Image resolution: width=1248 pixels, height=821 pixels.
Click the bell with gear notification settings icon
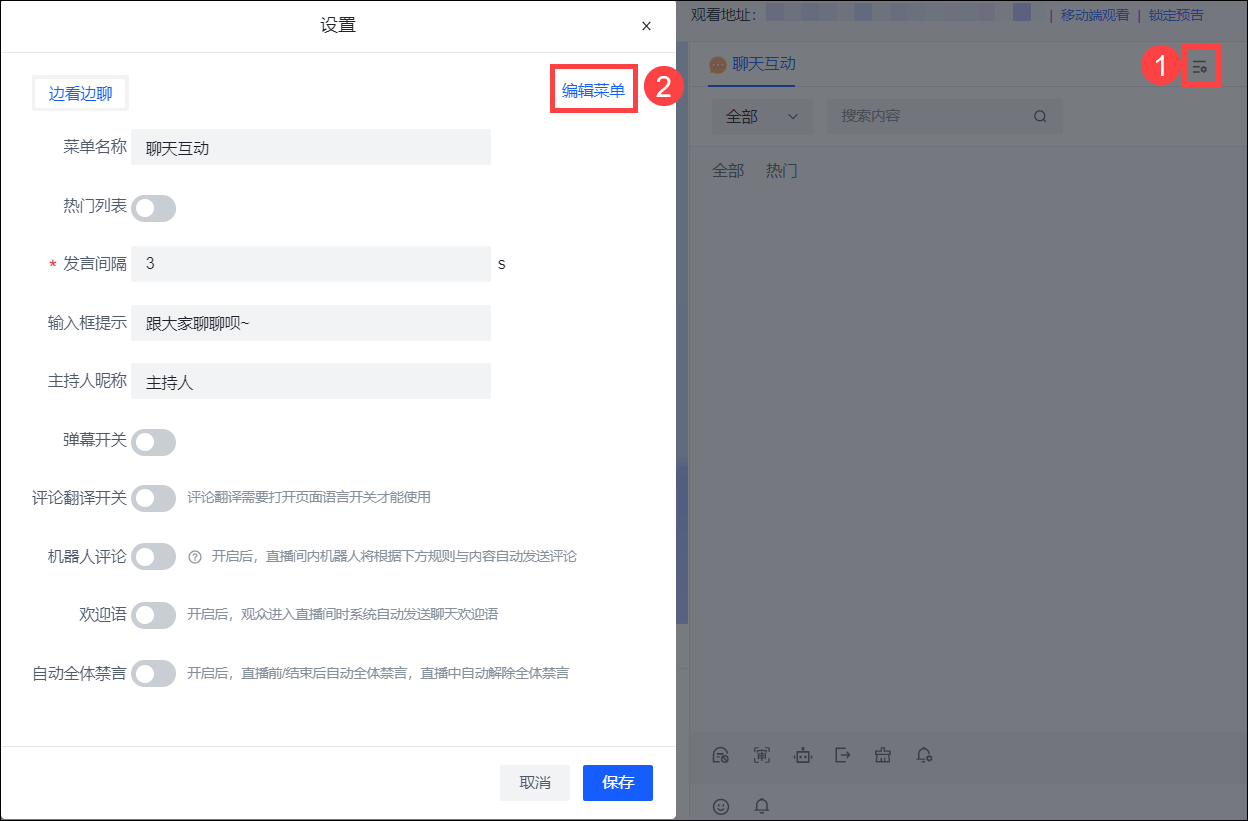pos(925,755)
